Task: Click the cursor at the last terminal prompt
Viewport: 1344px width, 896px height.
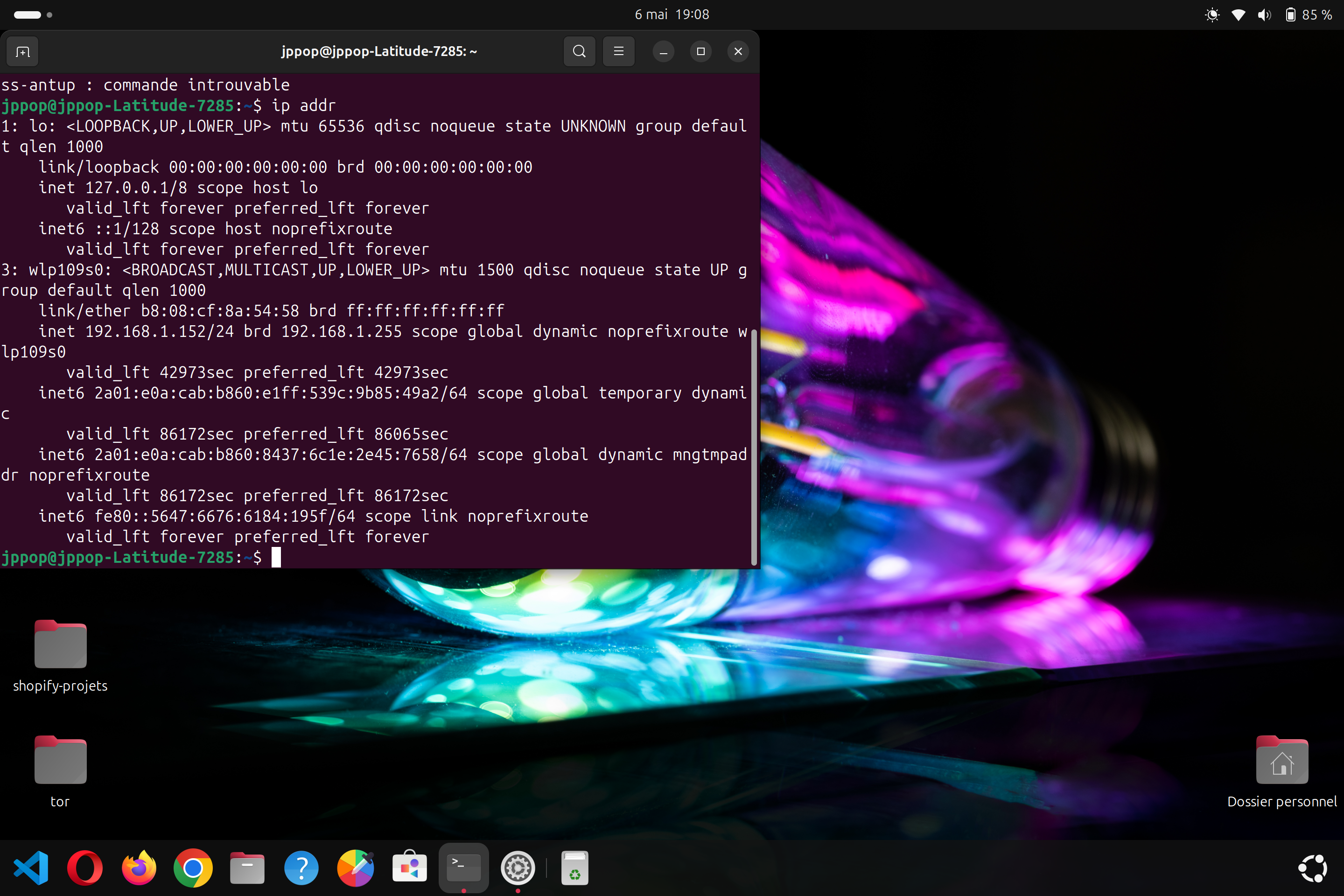Action: click(x=276, y=557)
